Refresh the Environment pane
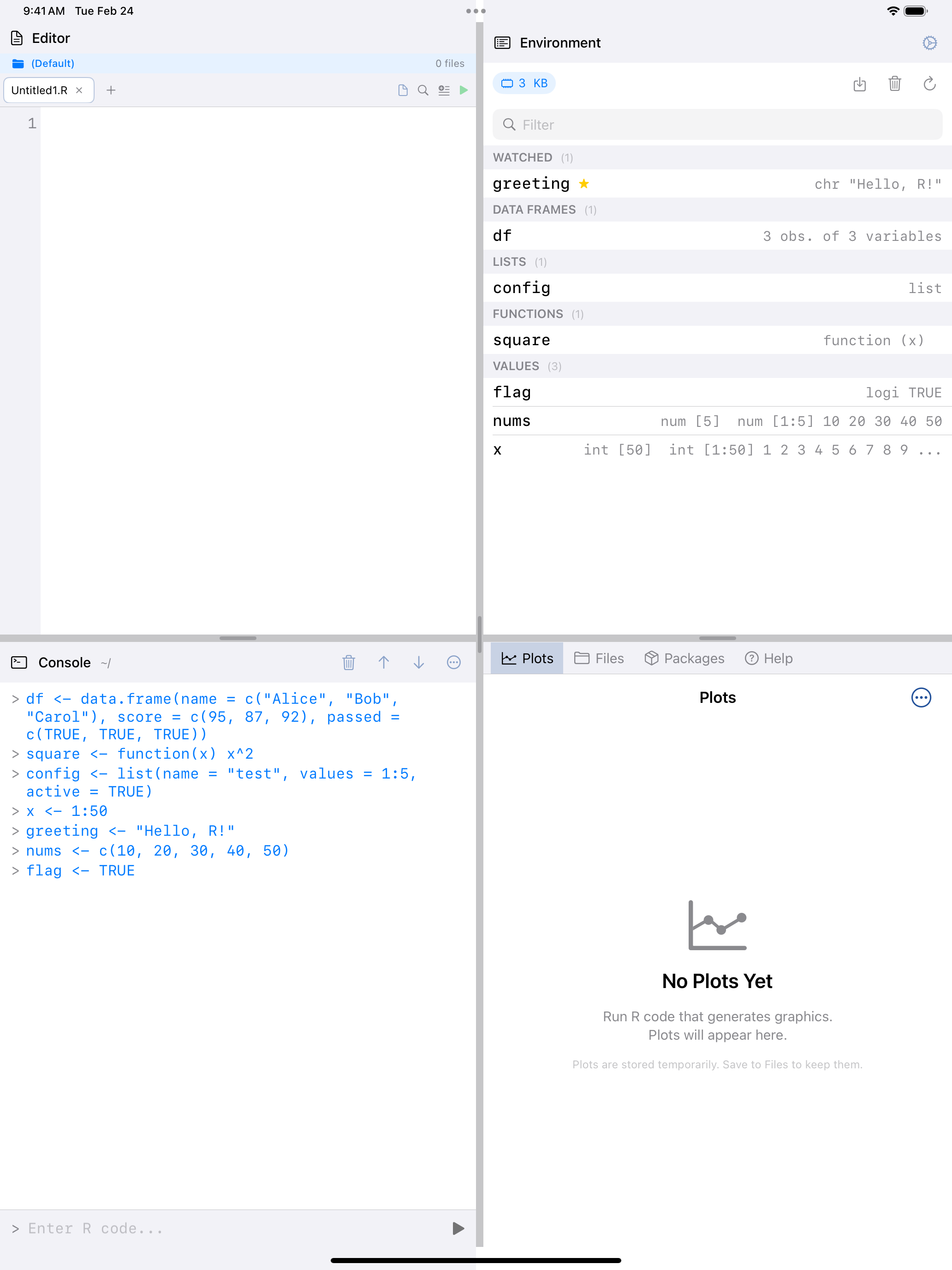This screenshot has width=952, height=1270. [x=929, y=84]
